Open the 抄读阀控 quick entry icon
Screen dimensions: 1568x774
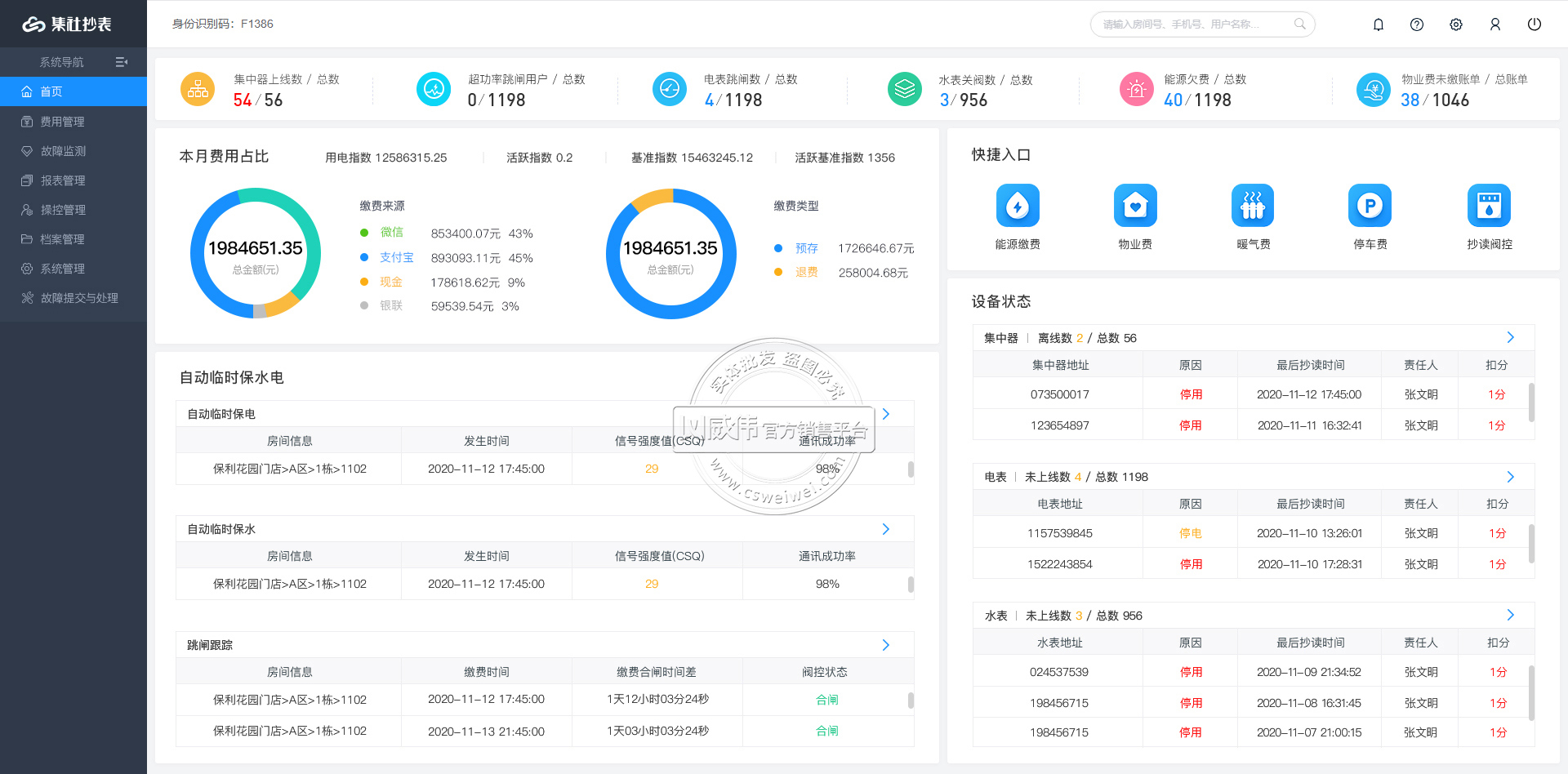1489,206
